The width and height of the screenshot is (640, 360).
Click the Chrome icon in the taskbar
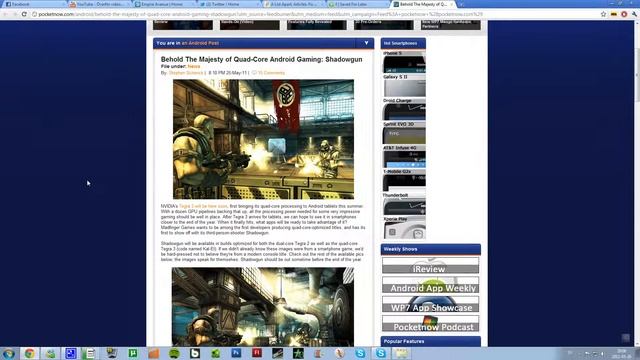coord(29,353)
